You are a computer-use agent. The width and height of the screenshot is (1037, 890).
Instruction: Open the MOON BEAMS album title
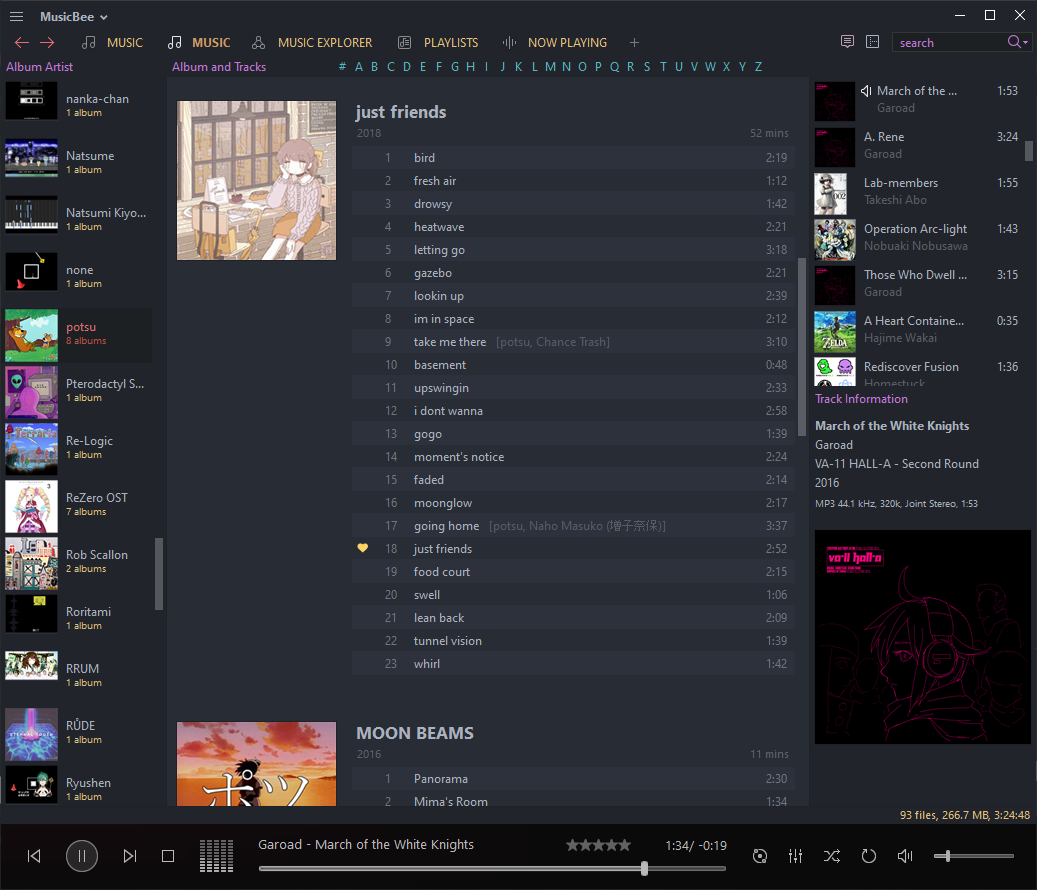click(415, 733)
